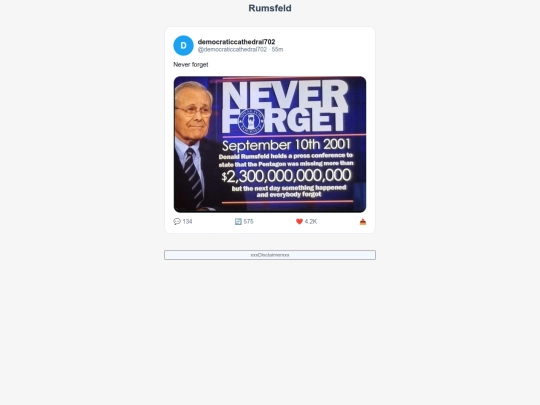Click the "September 10th 2001" line in the image

click(286, 145)
